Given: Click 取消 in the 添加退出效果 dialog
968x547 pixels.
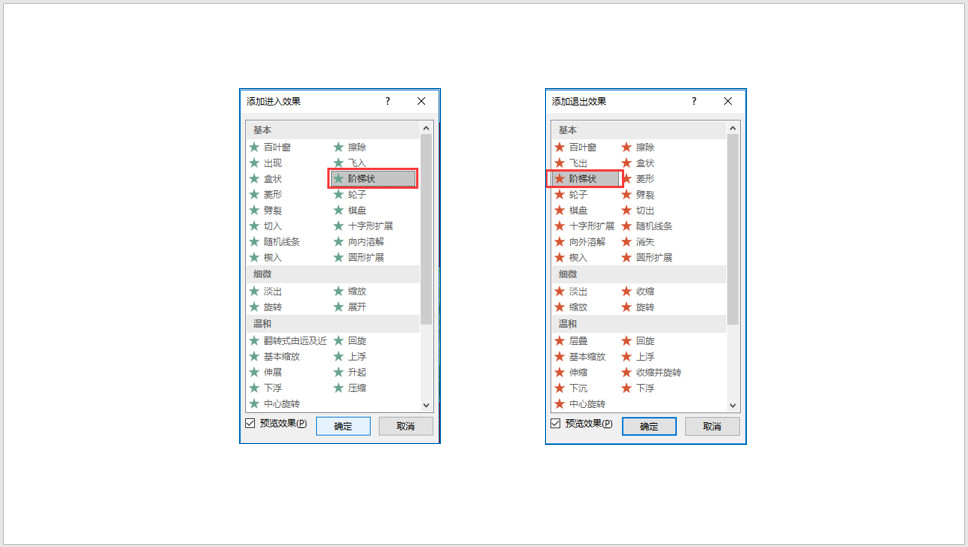Looking at the screenshot, I should coord(712,426).
